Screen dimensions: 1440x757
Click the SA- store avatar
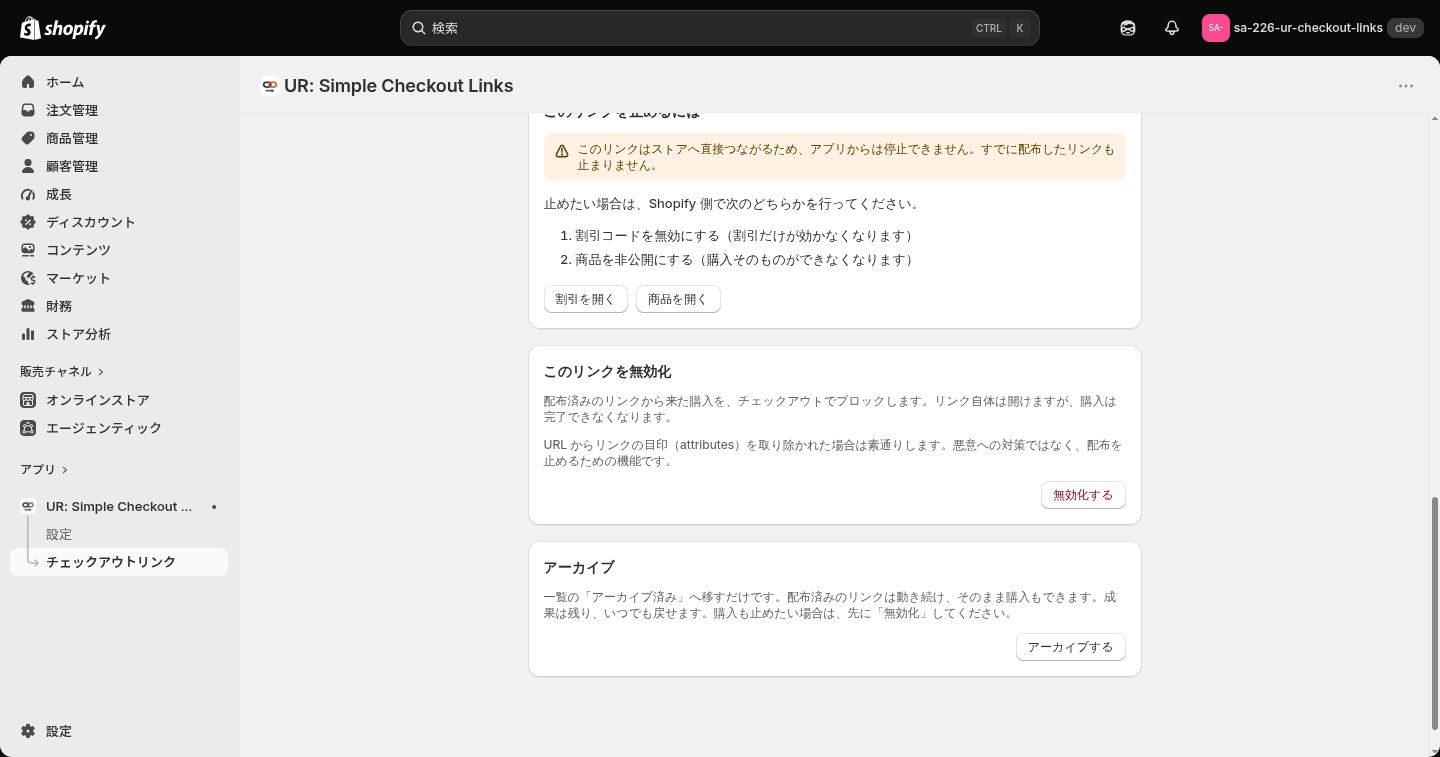click(1215, 28)
